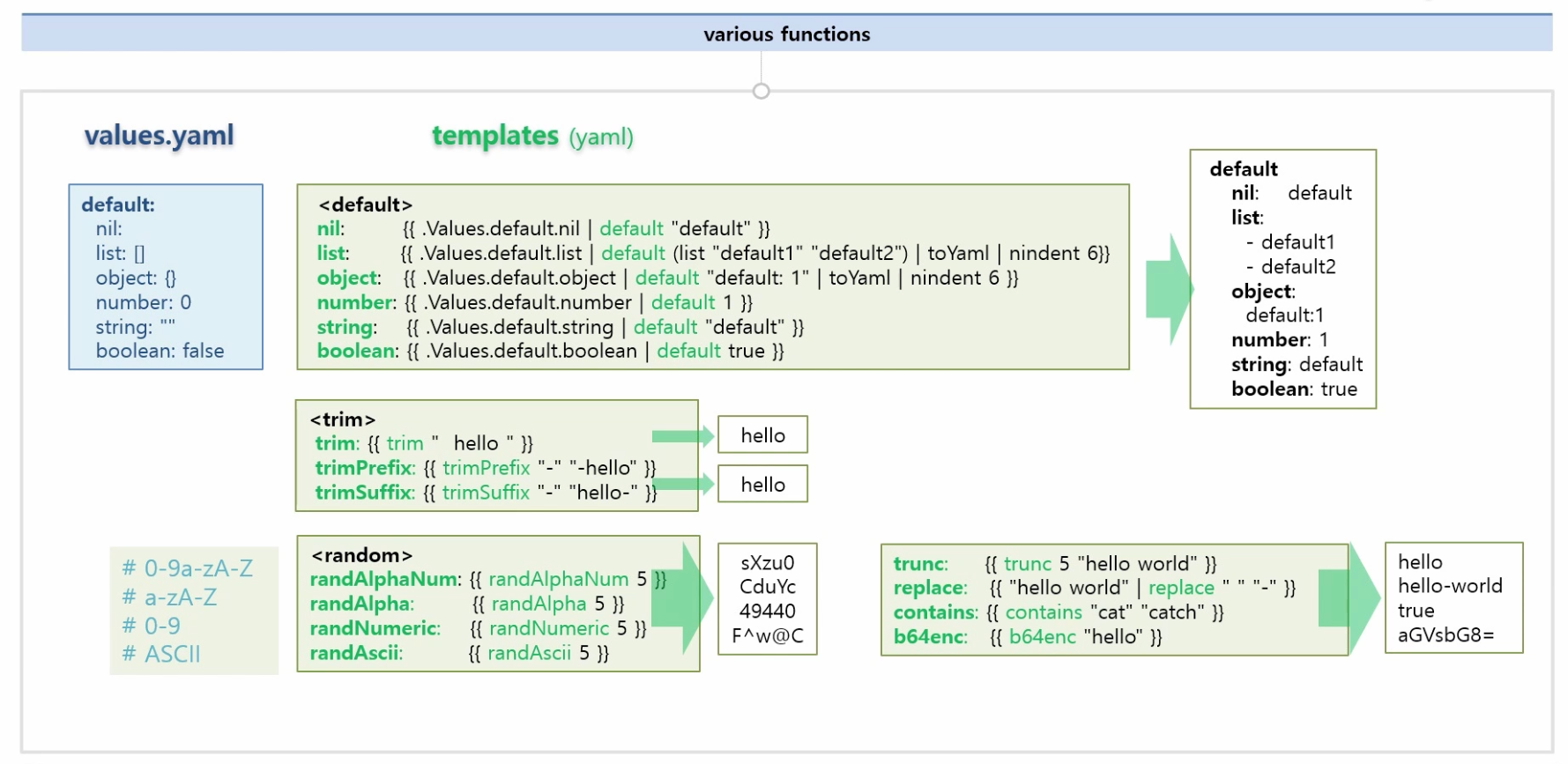
Task: Select the 'templates' heading text
Action: pos(495,136)
